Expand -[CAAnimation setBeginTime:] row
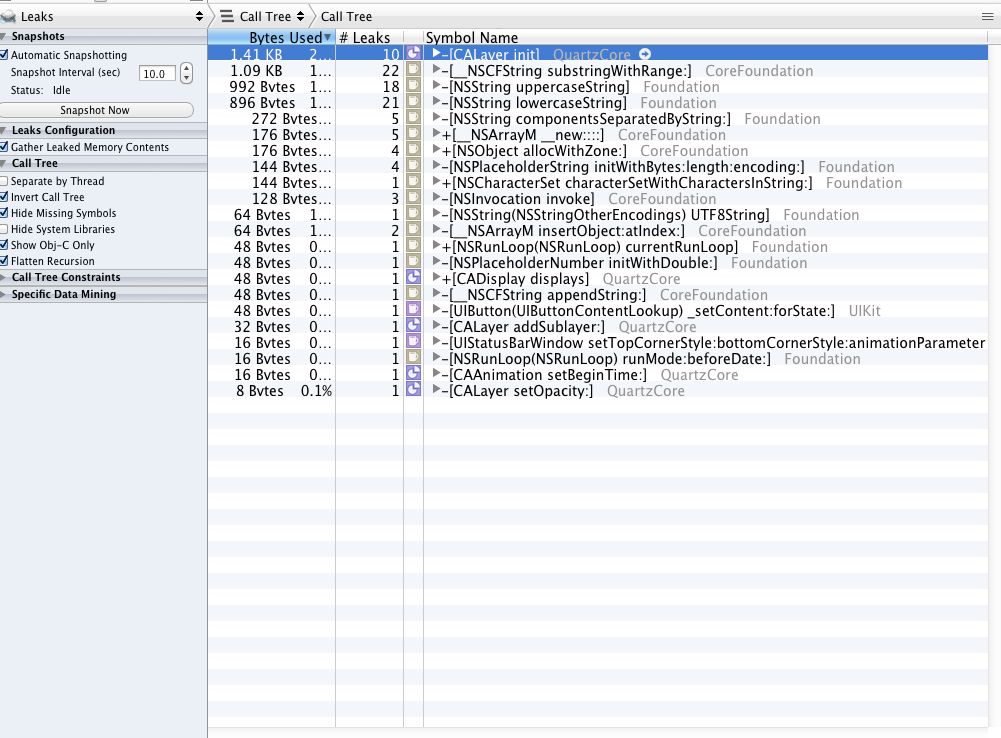 point(437,373)
